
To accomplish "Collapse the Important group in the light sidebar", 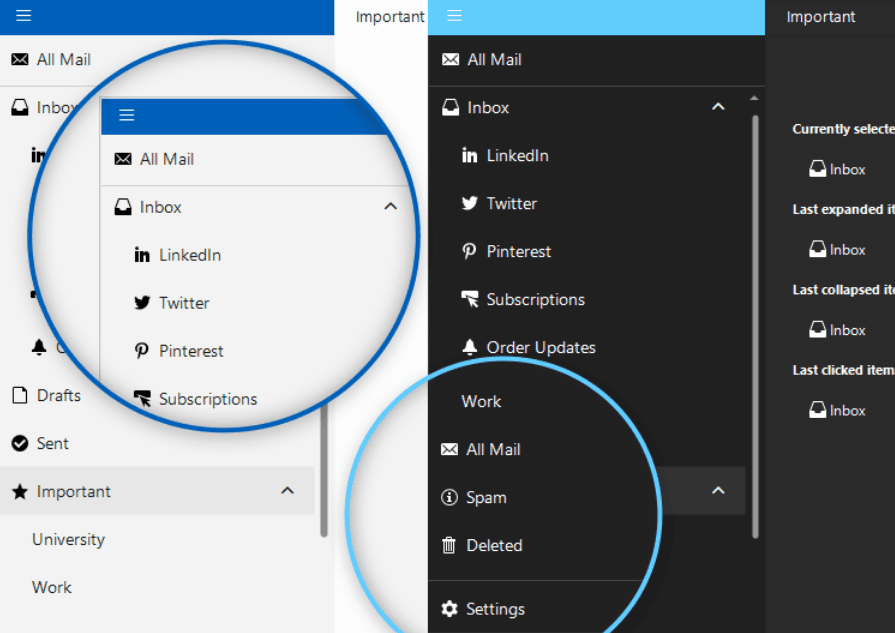I will pos(288,491).
